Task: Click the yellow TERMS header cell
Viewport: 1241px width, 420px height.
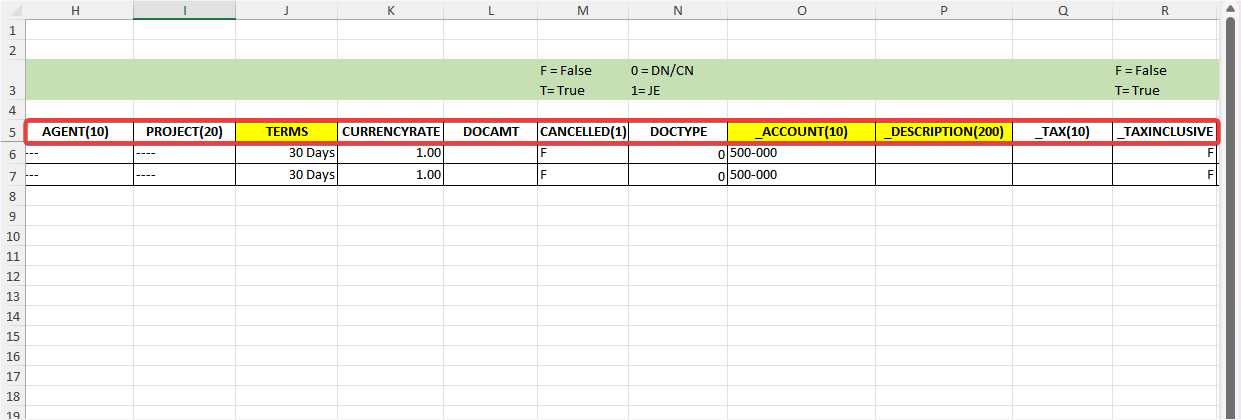Action: [x=286, y=132]
